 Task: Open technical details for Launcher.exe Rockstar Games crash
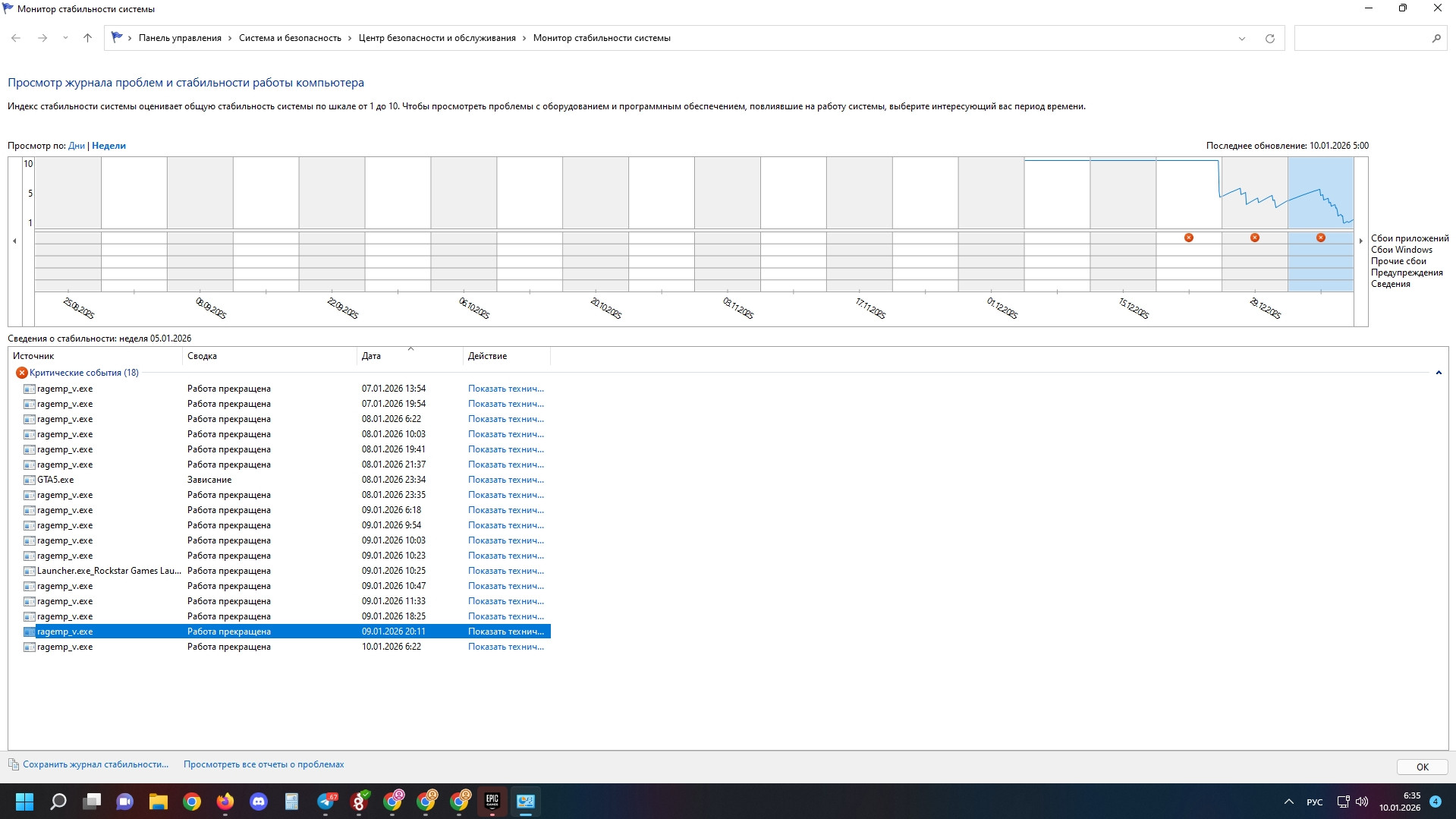(505, 571)
